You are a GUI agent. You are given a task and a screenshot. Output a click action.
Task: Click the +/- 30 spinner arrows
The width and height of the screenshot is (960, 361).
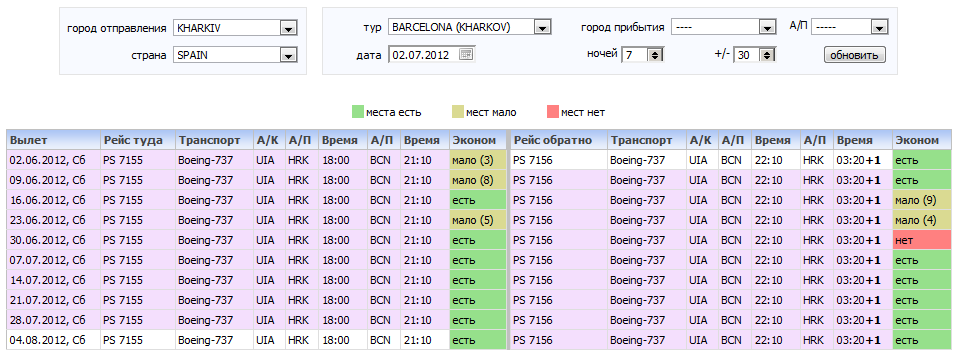767,55
